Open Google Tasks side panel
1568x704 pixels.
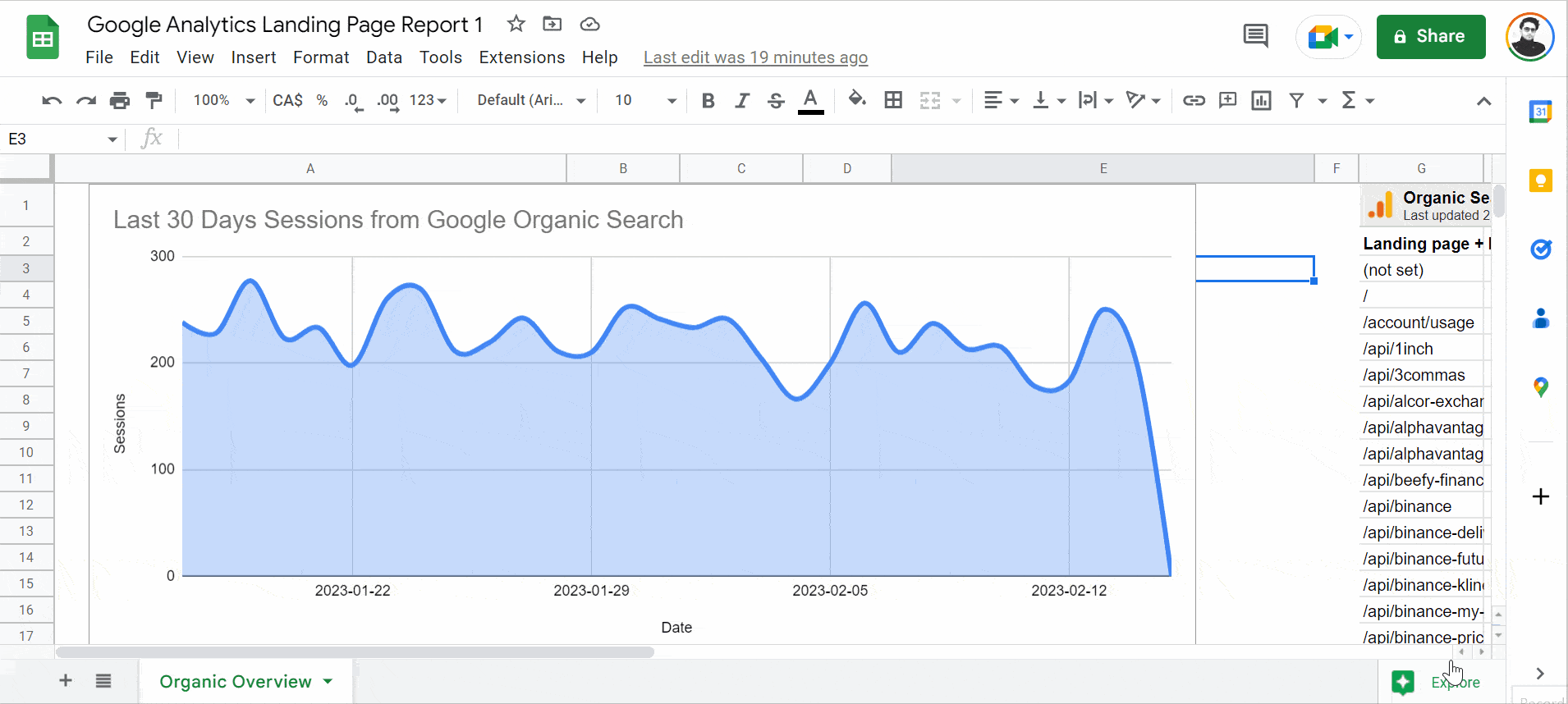1541,249
